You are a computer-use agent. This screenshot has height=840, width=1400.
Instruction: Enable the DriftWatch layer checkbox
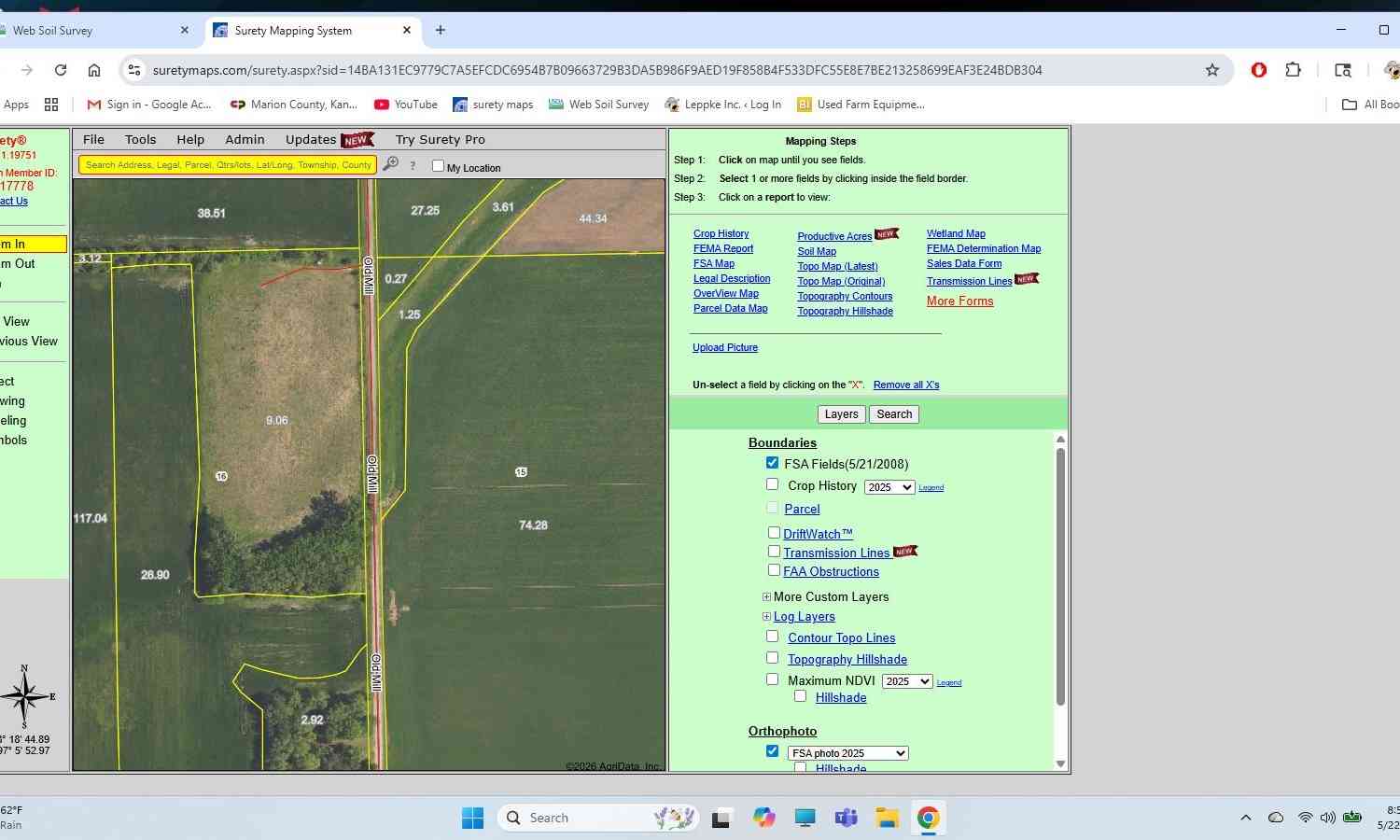click(x=774, y=533)
